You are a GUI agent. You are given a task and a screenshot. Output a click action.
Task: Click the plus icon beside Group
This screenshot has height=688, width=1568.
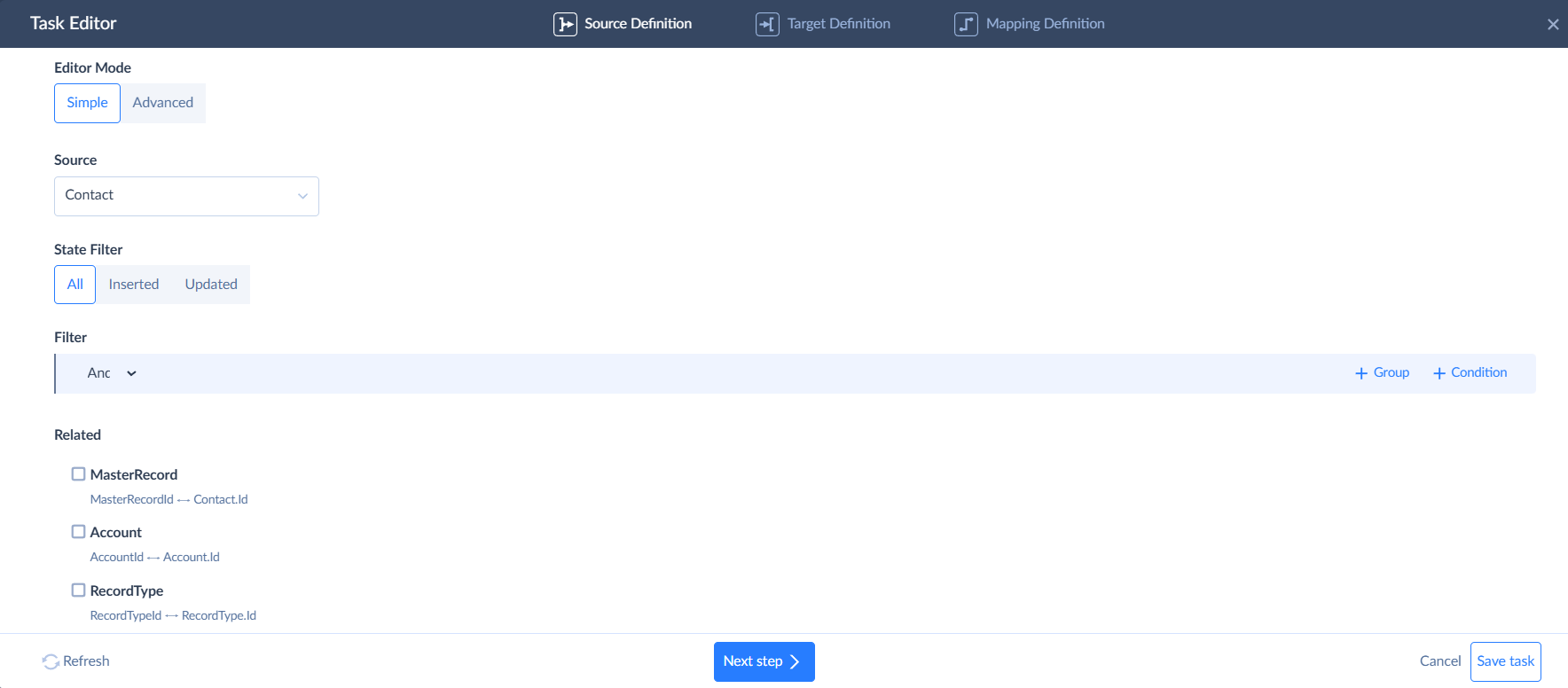click(1361, 373)
